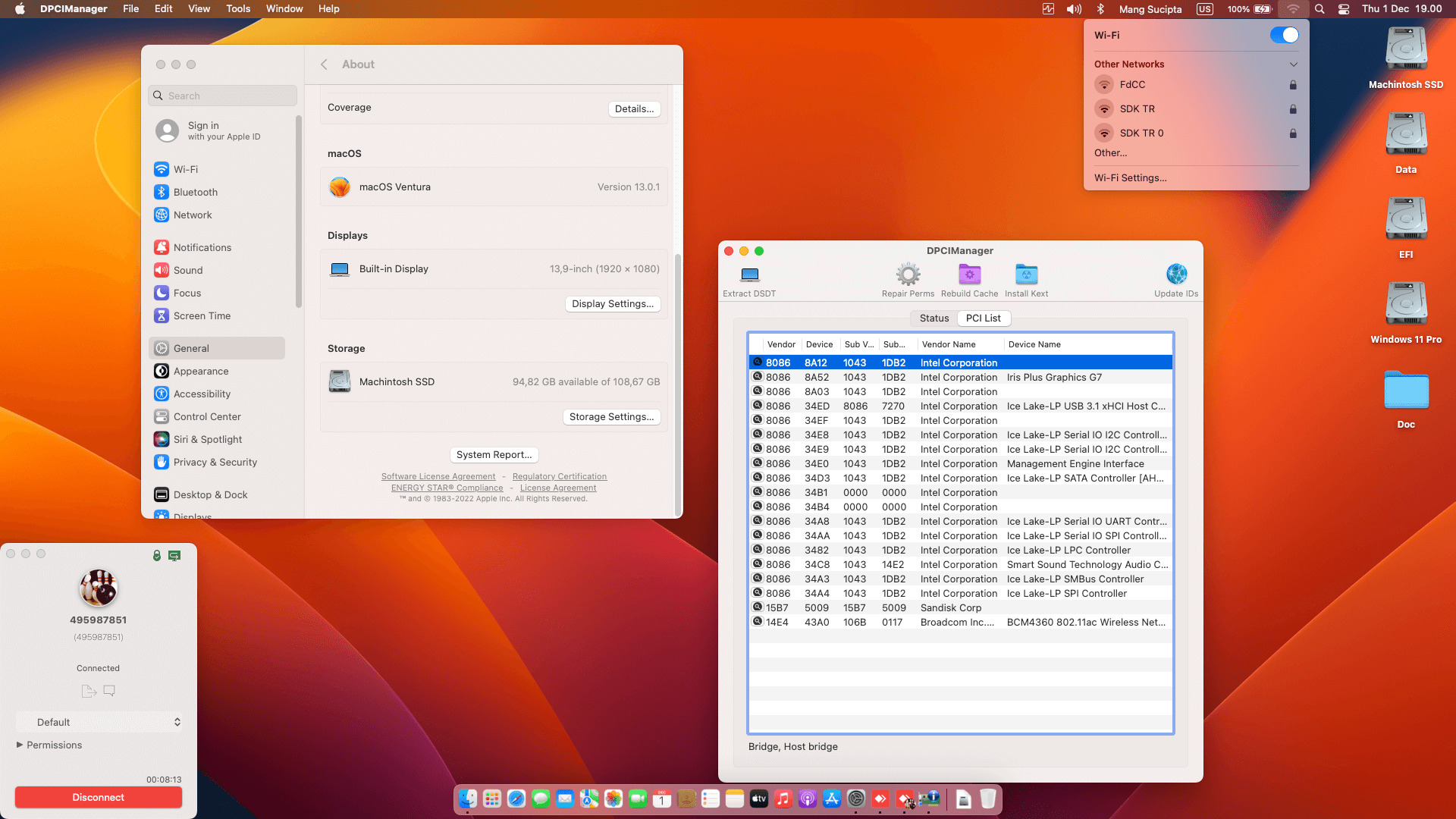1456x819 pixels.
Task: Select General in Settings sidebar
Action: [217, 348]
